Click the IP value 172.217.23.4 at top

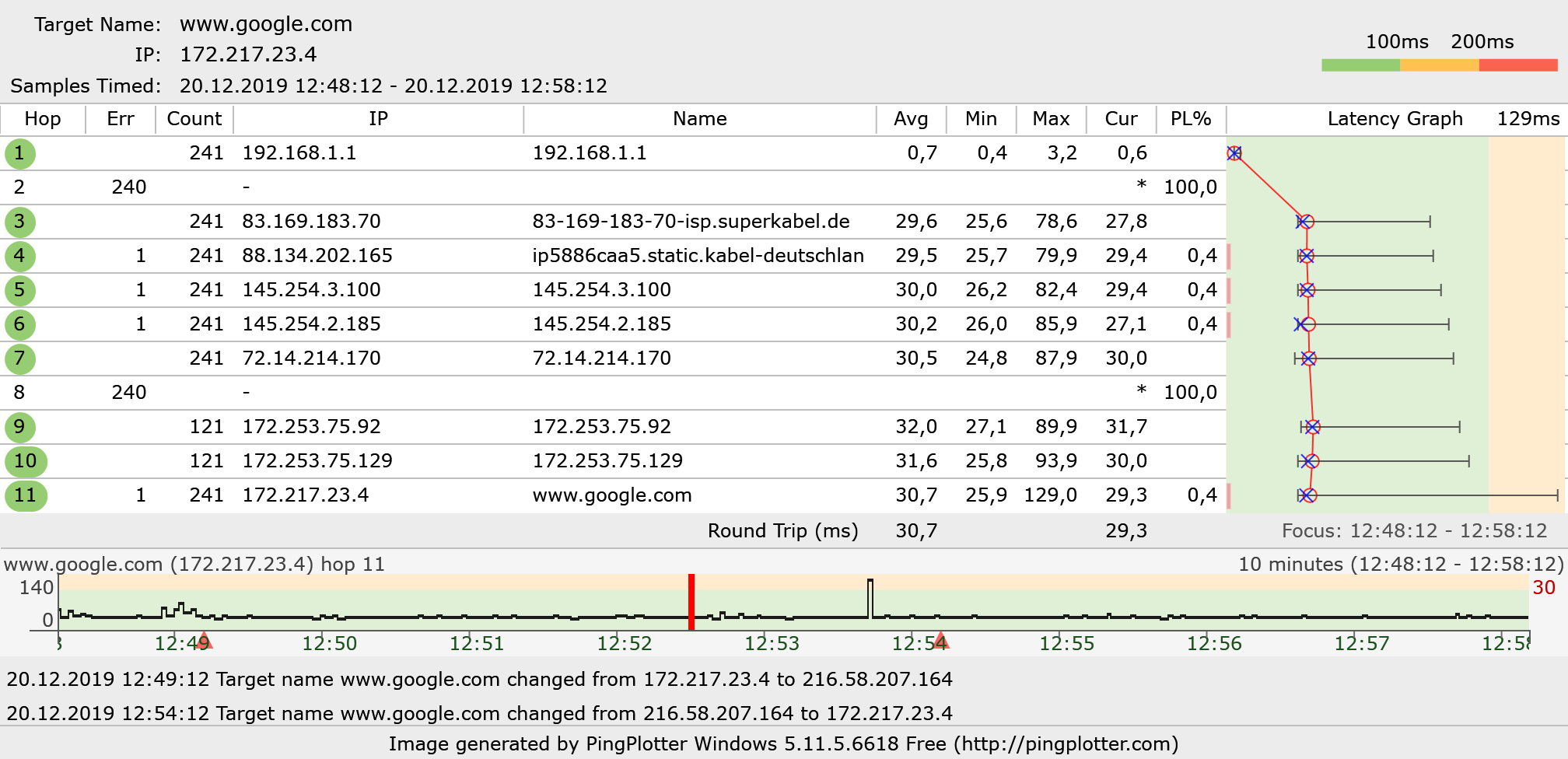click(x=248, y=54)
